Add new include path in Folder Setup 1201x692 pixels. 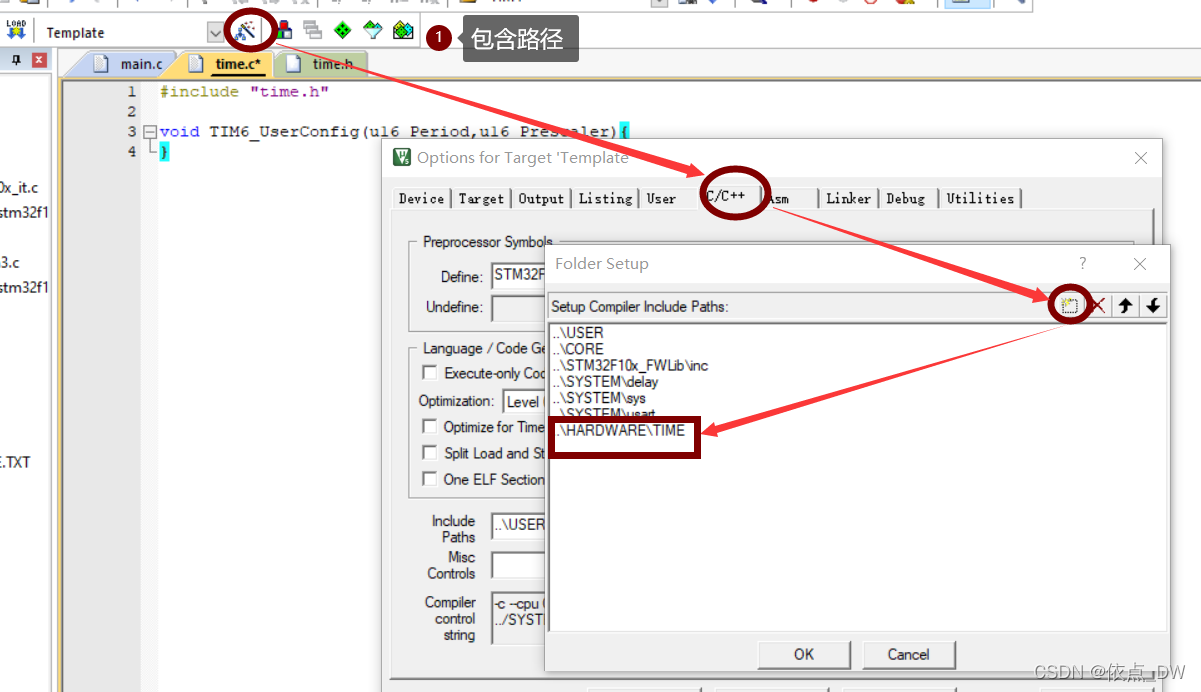[x=1069, y=306]
